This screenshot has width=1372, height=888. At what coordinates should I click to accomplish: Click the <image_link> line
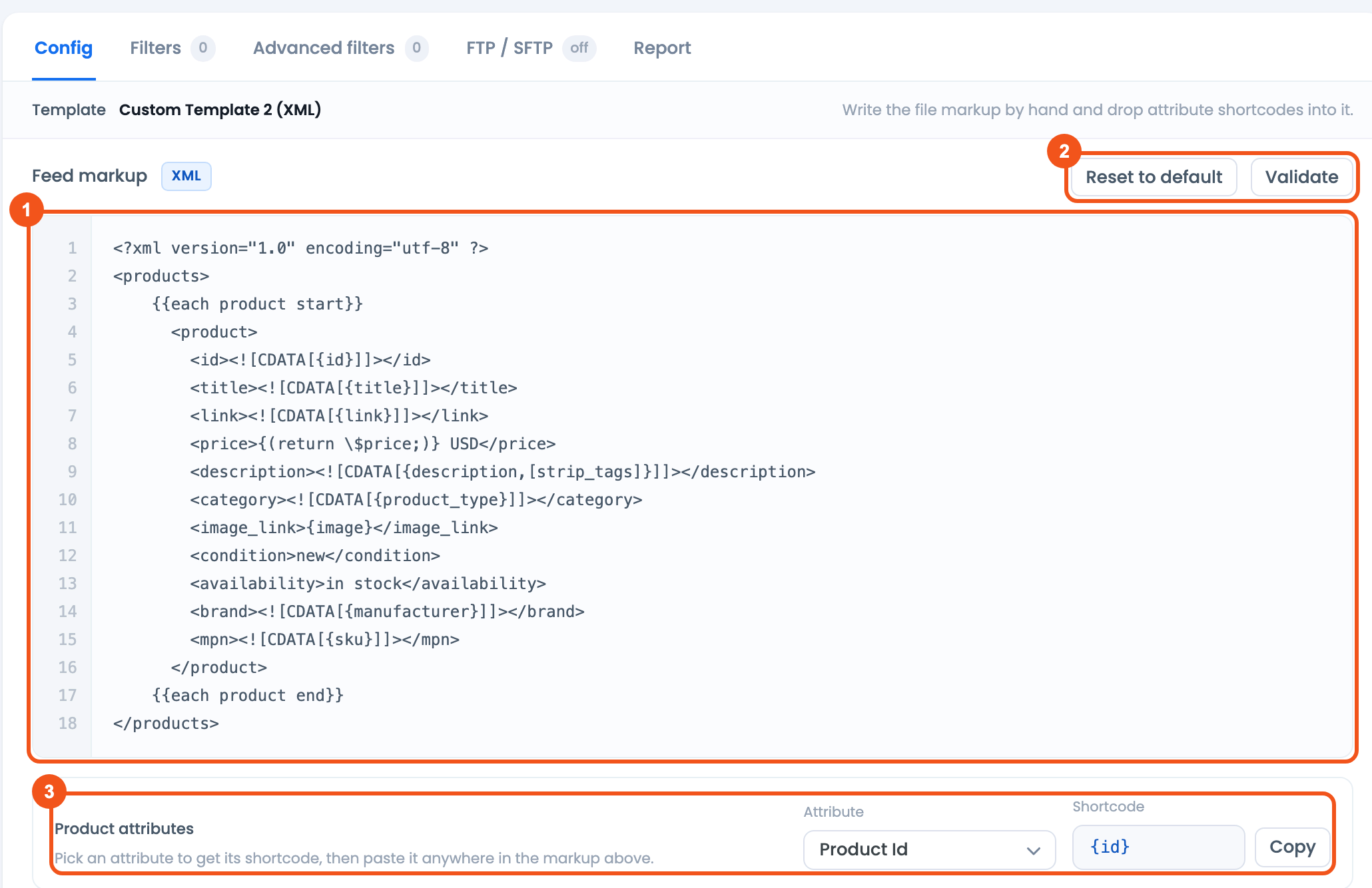tap(344, 528)
